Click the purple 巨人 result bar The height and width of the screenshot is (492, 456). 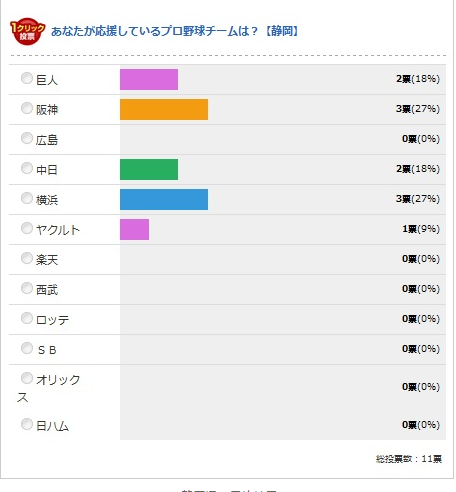(x=149, y=79)
